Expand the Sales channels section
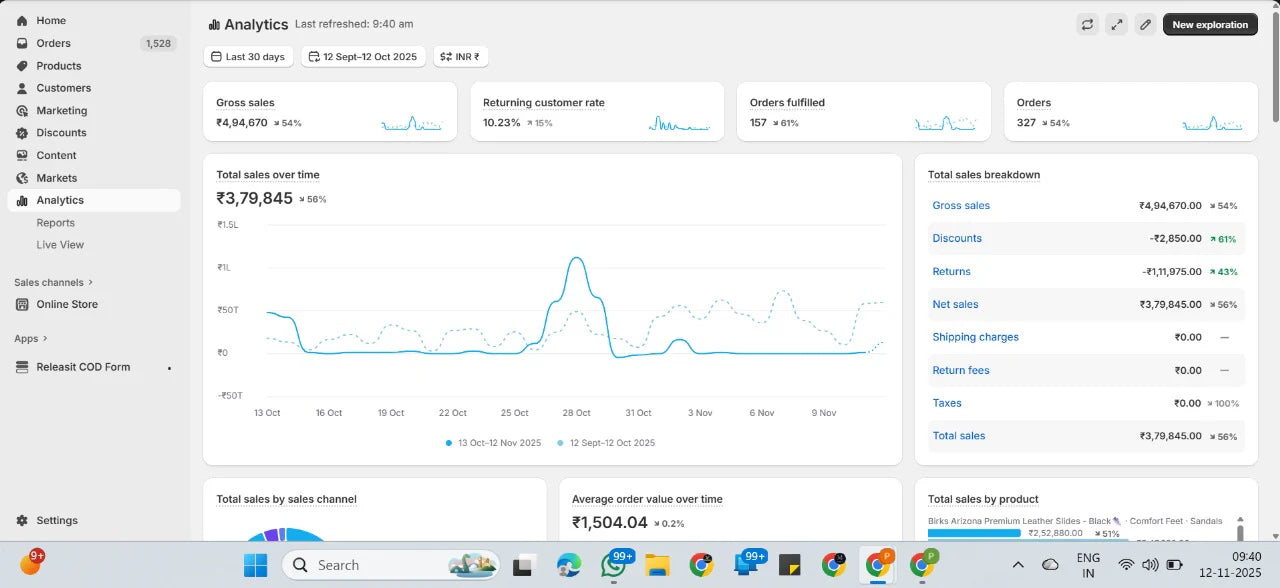 click(x=53, y=282)
